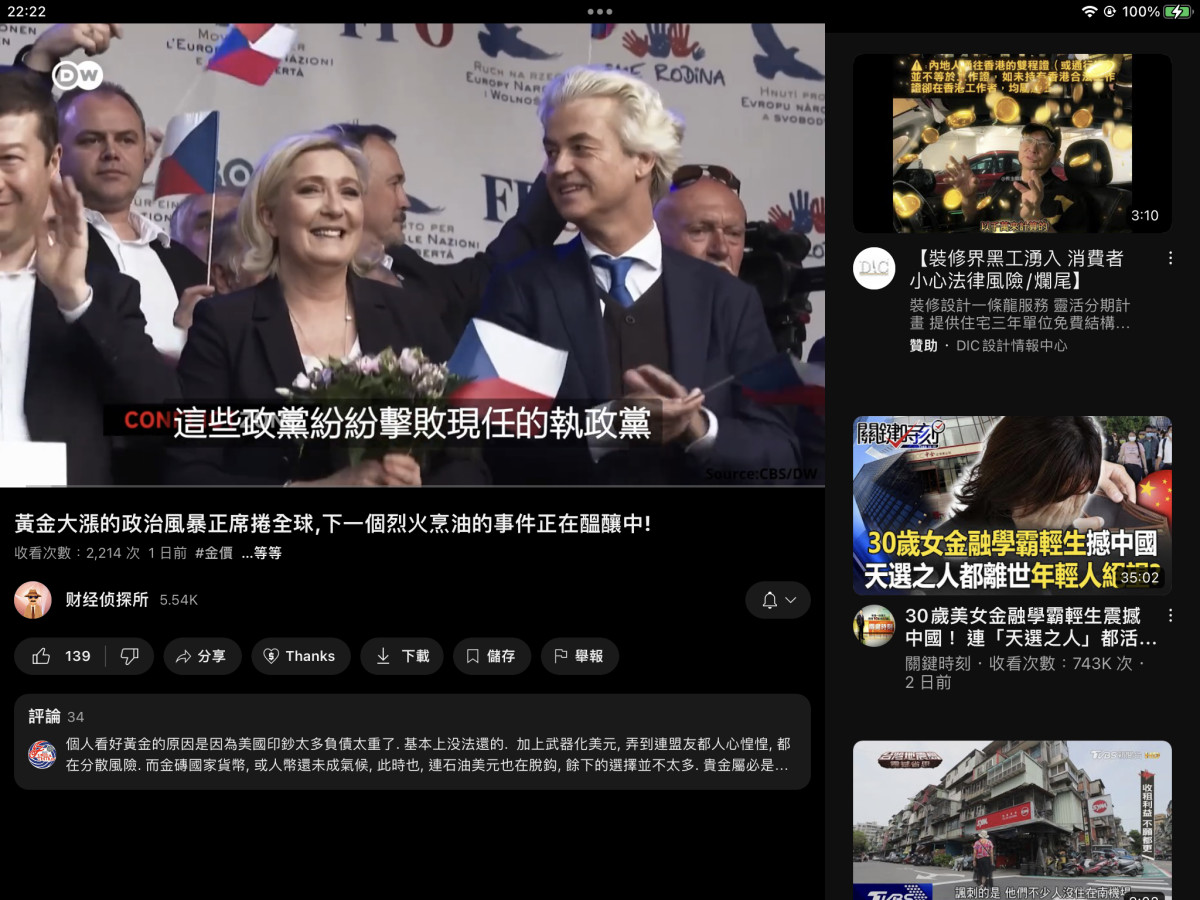Open 财经侦探所 channel avatar
Image resolution: width=1200 pixels, height=900 pixels.
pyautogui.click(x=33, y=600)
